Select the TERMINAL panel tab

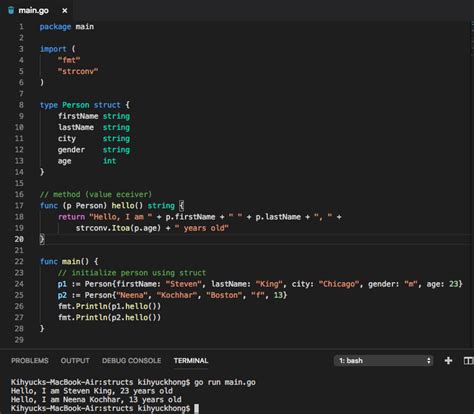click(x=191, y=361)
